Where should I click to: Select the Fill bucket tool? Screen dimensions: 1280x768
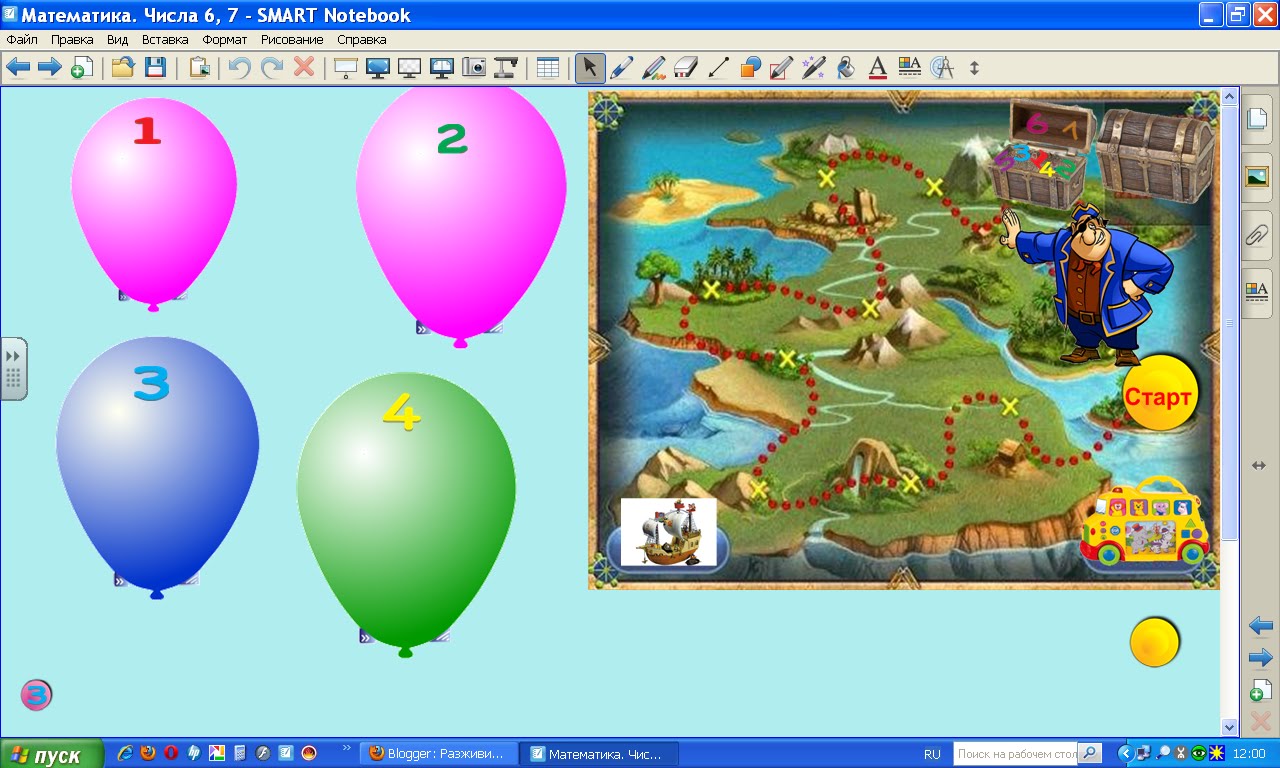845,67
